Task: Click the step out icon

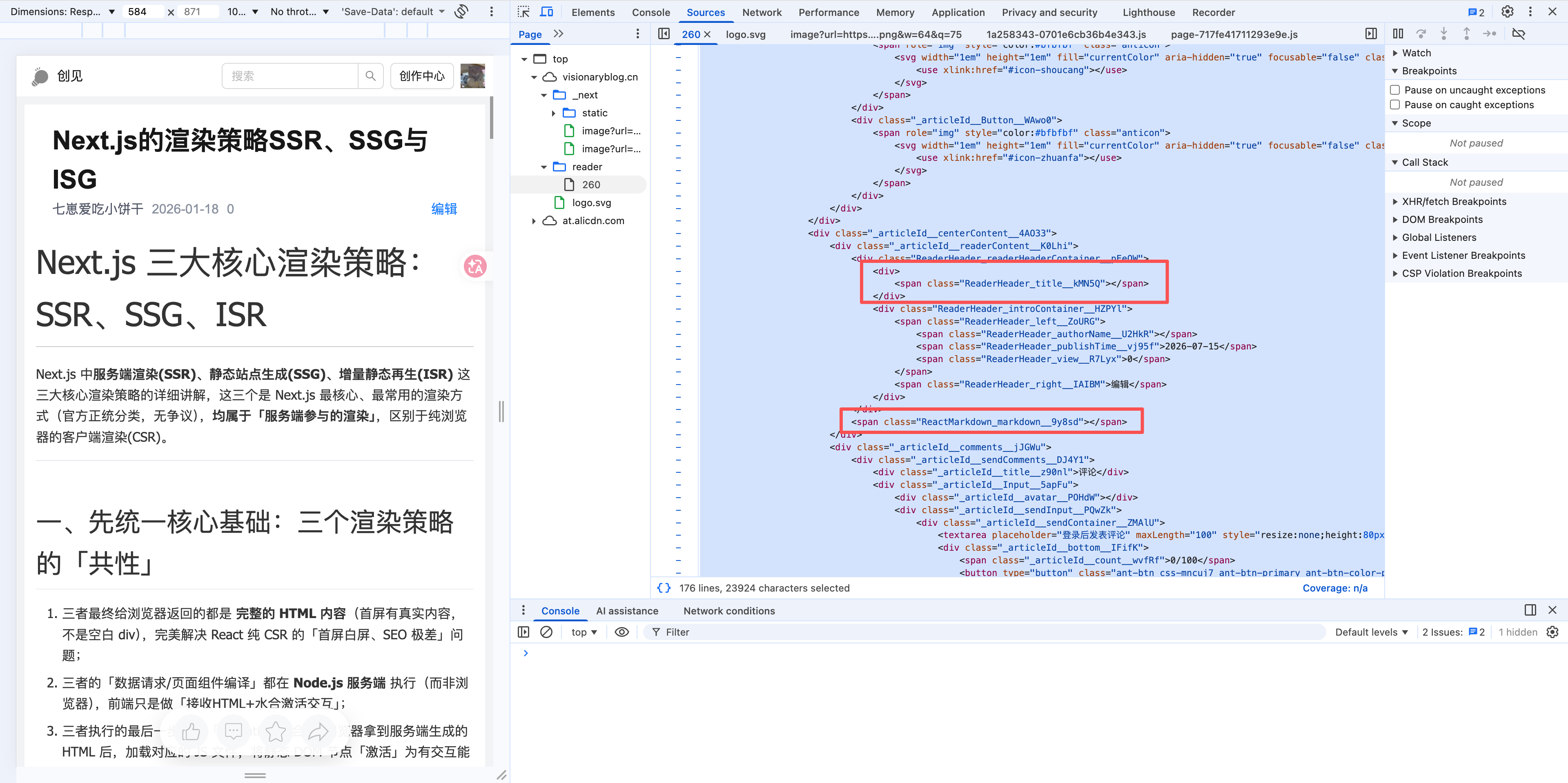Action: [1466, 34]
